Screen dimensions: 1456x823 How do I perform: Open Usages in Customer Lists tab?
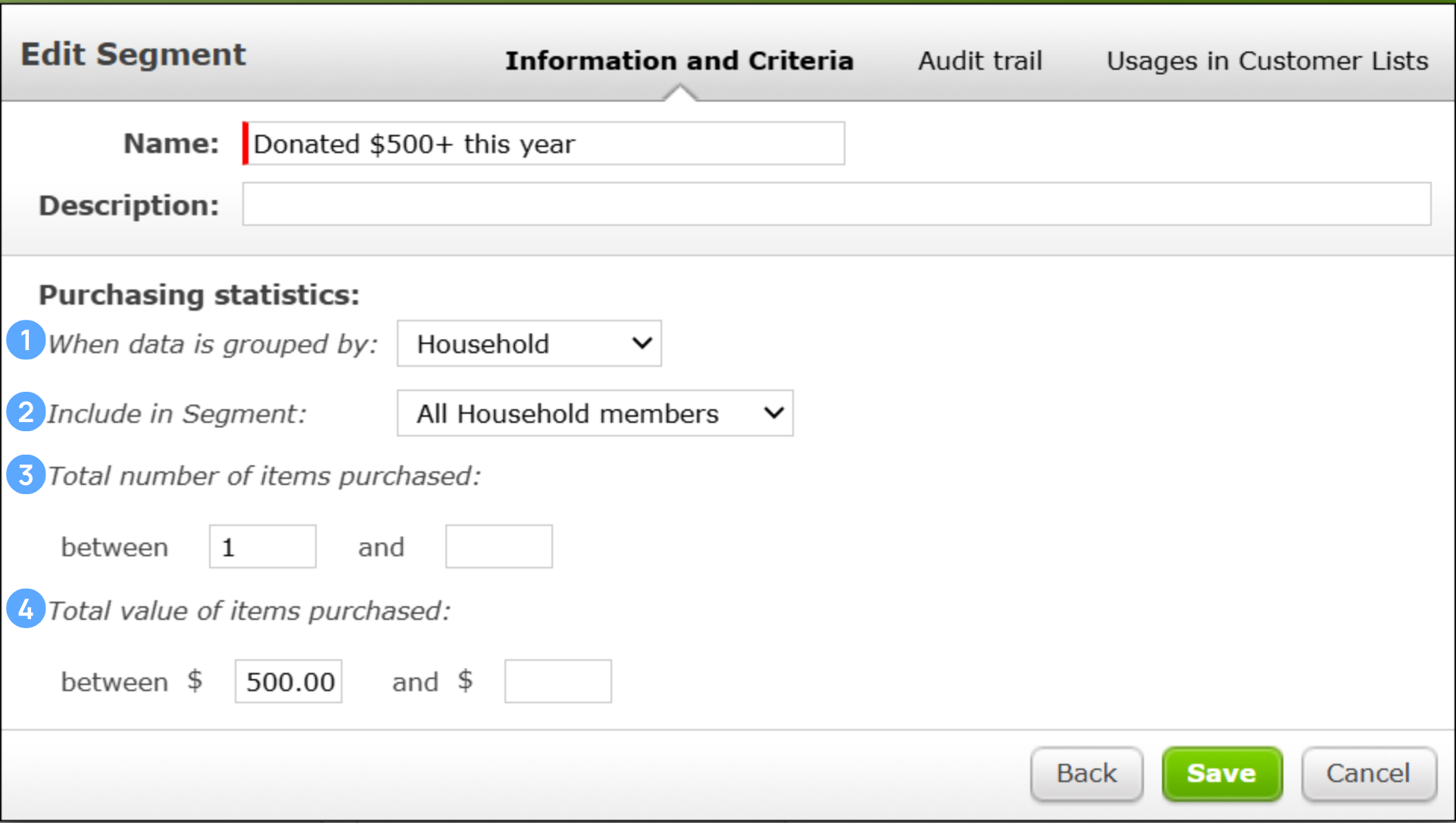coord(1267,61)
